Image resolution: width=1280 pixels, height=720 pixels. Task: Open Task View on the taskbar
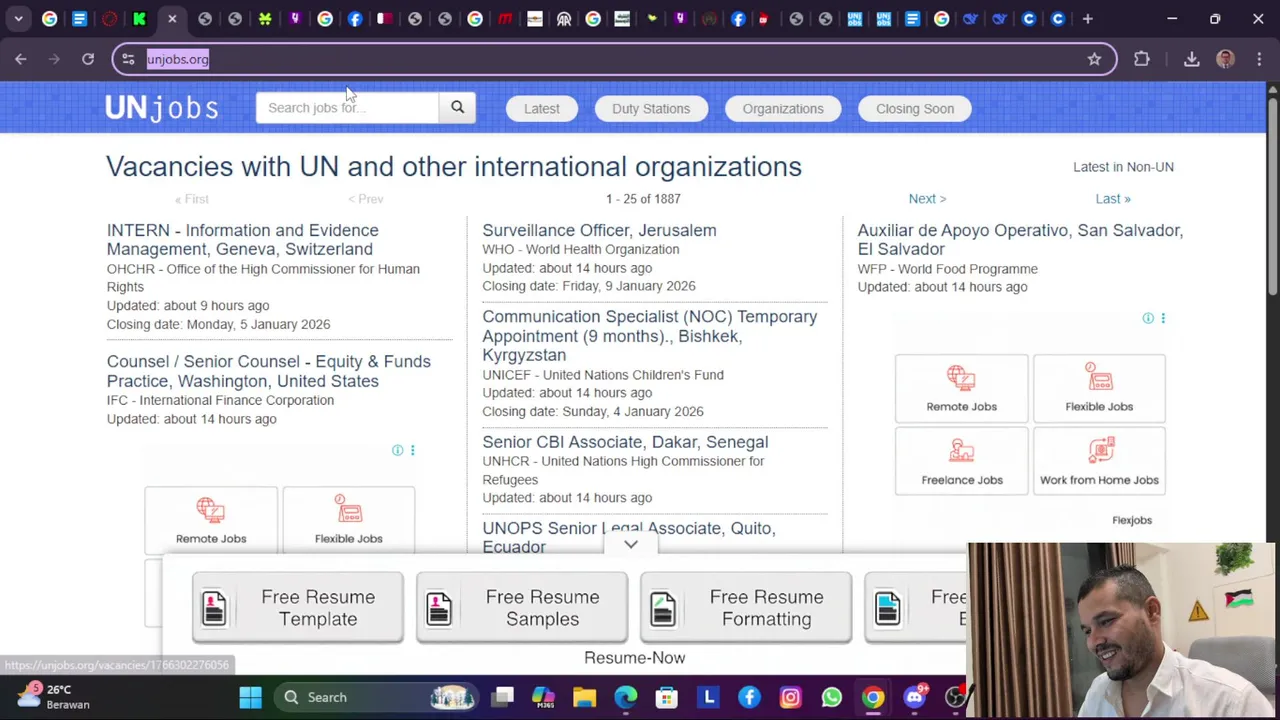click(x=503, y=697)
